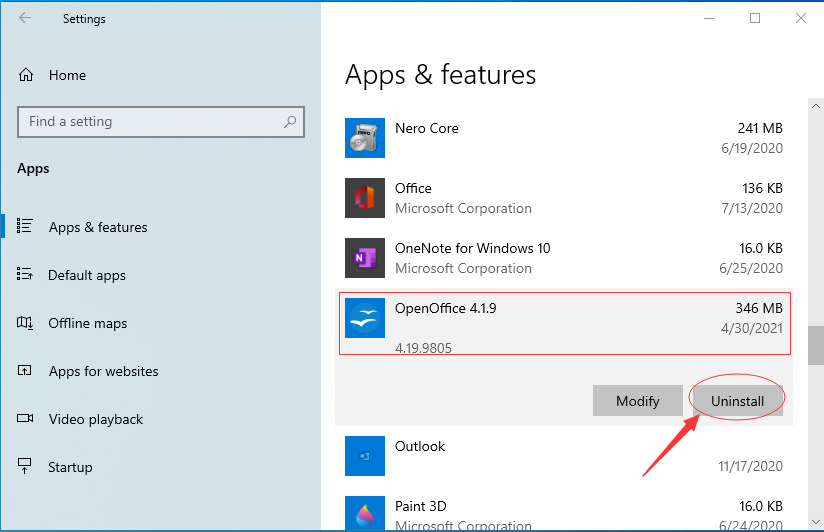Image resolution: width=824 pixels, height=532 pixels.
Task: Click the Apps section label in sidebar
Action: pos(33,169)
